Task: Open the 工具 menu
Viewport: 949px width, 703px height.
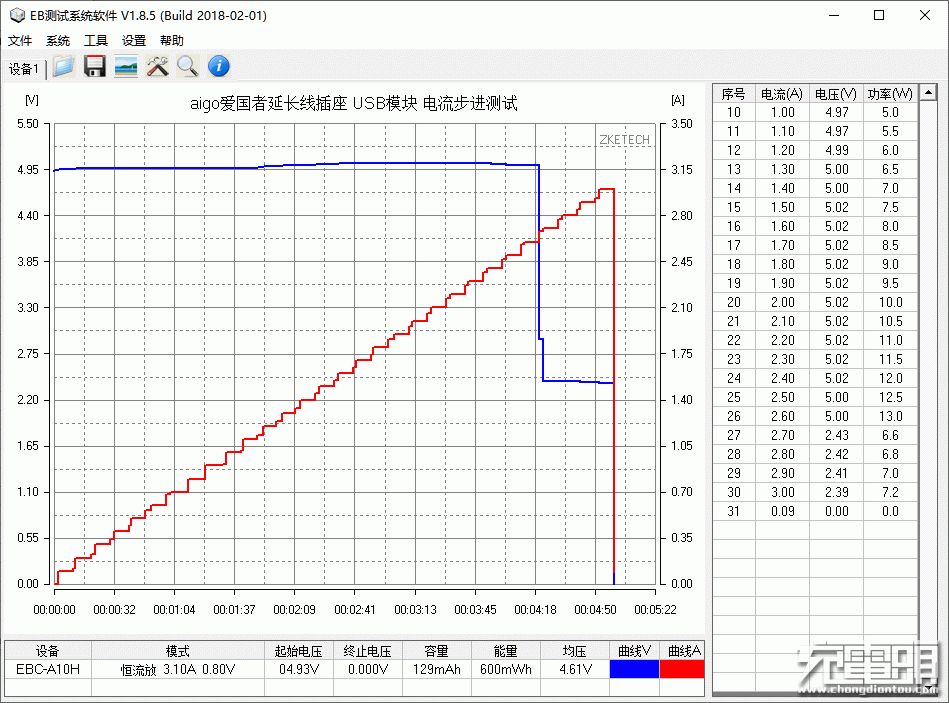Action: 96,41
